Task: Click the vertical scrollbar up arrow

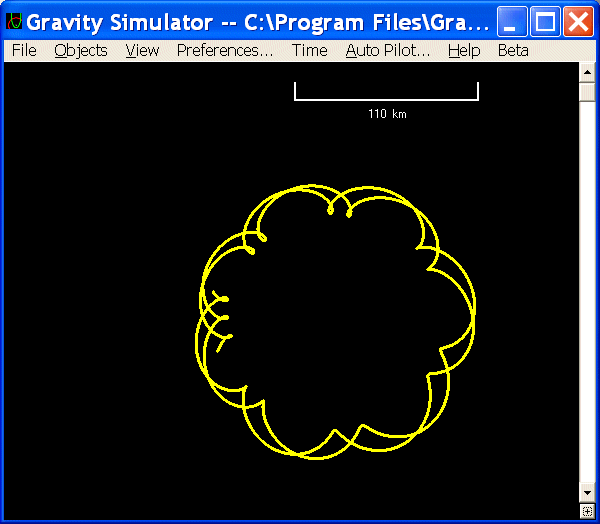Action: coord(587,72)
